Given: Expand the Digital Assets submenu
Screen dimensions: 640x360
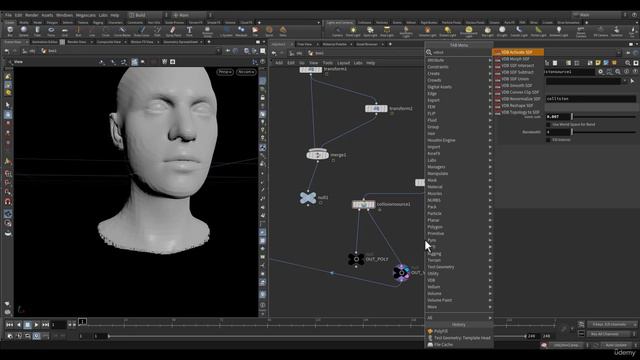Looking at the screenshot, I should click(459, 87).
